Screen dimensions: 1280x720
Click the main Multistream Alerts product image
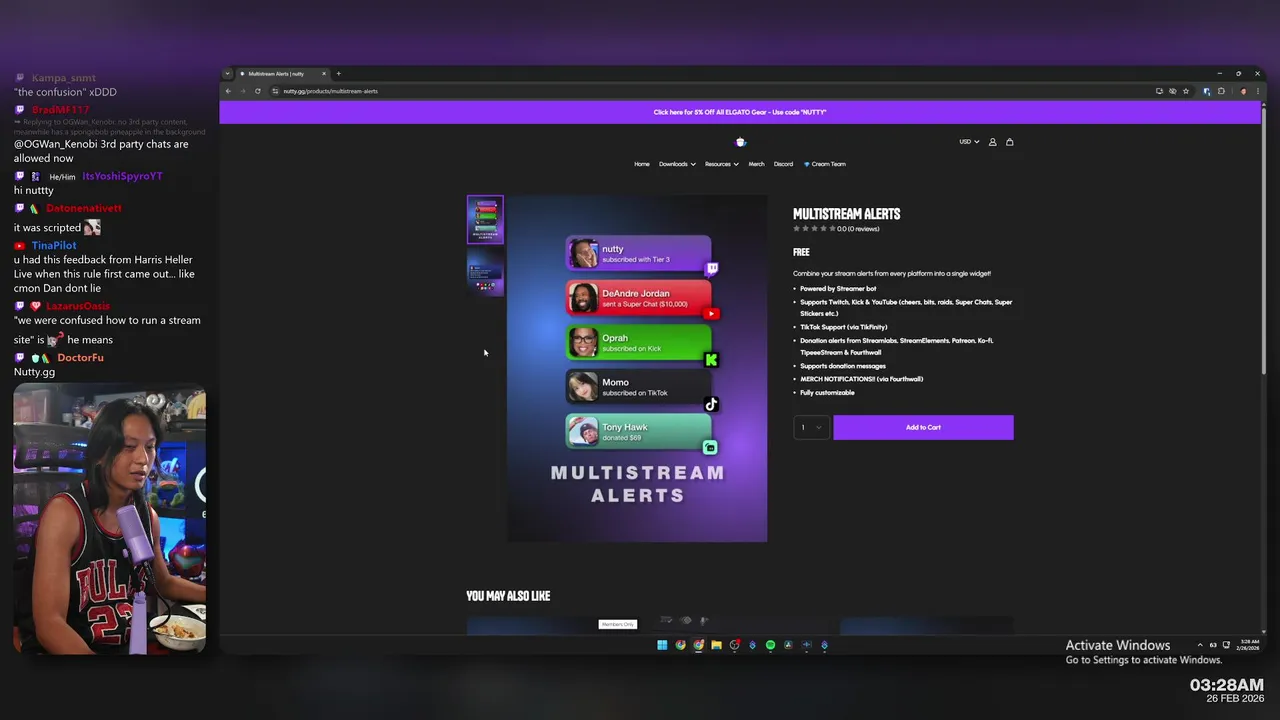pos(637,368)
